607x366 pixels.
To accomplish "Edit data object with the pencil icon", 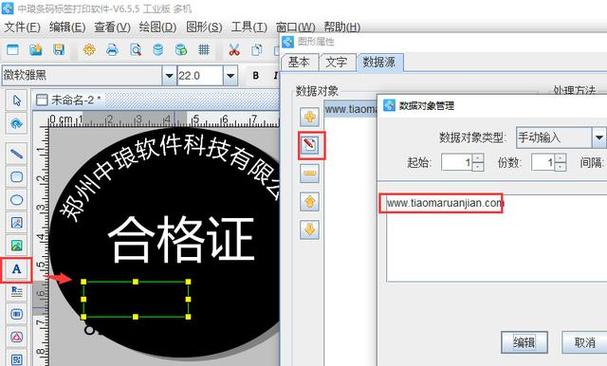I will point(310,145).
